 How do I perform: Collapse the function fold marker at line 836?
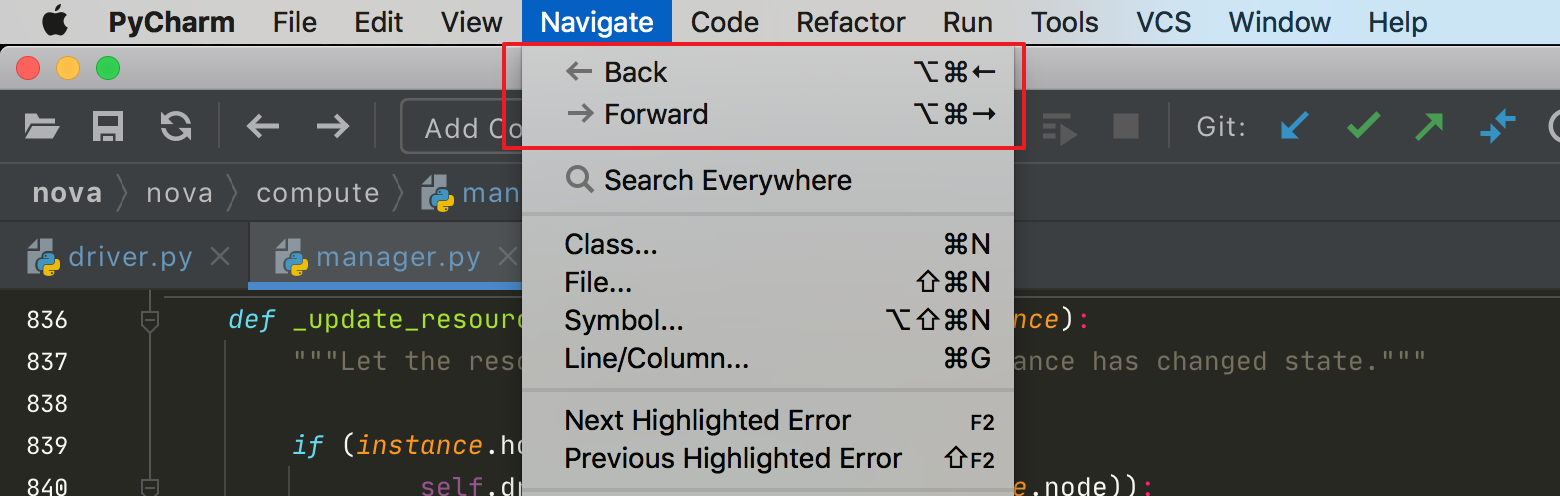coord(150,320)
